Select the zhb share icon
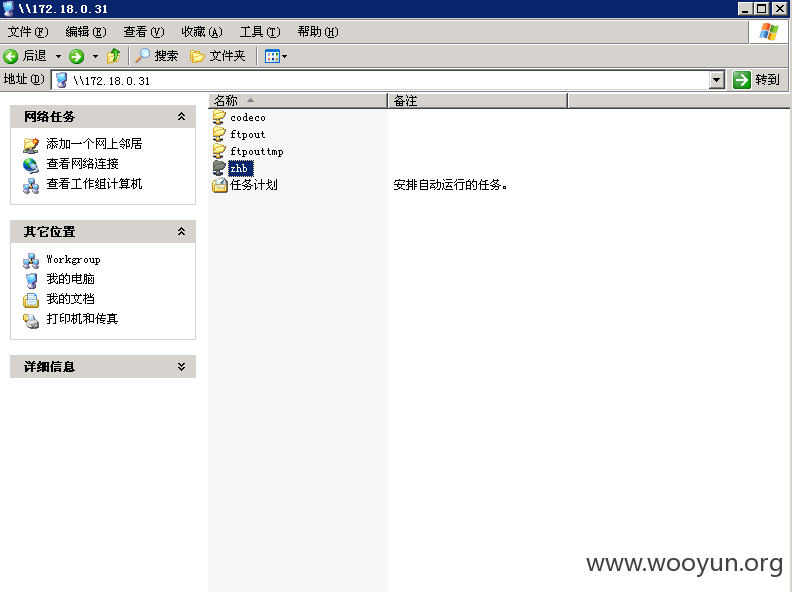Screen dimensions: 792x592 219,168
